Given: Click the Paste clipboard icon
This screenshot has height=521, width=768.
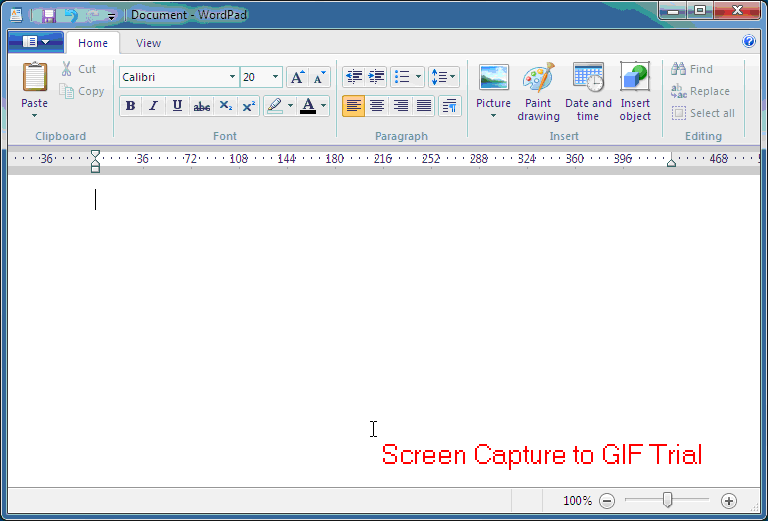Looking at the screenshot, I should [x=35, y=77].
